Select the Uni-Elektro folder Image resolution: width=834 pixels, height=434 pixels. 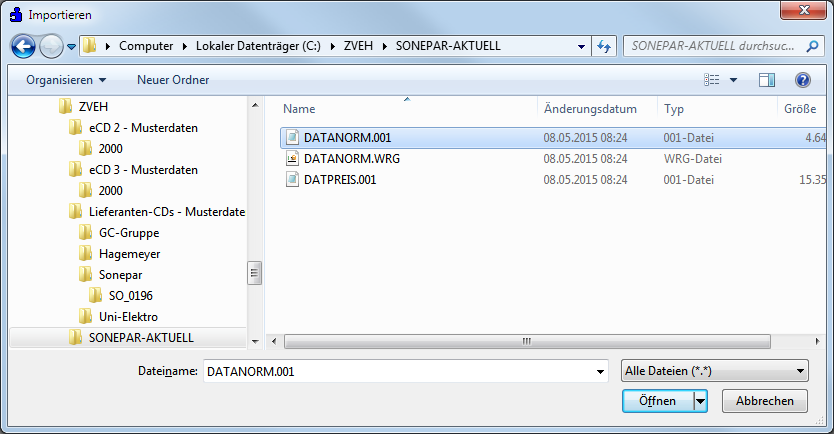(128, 317)
